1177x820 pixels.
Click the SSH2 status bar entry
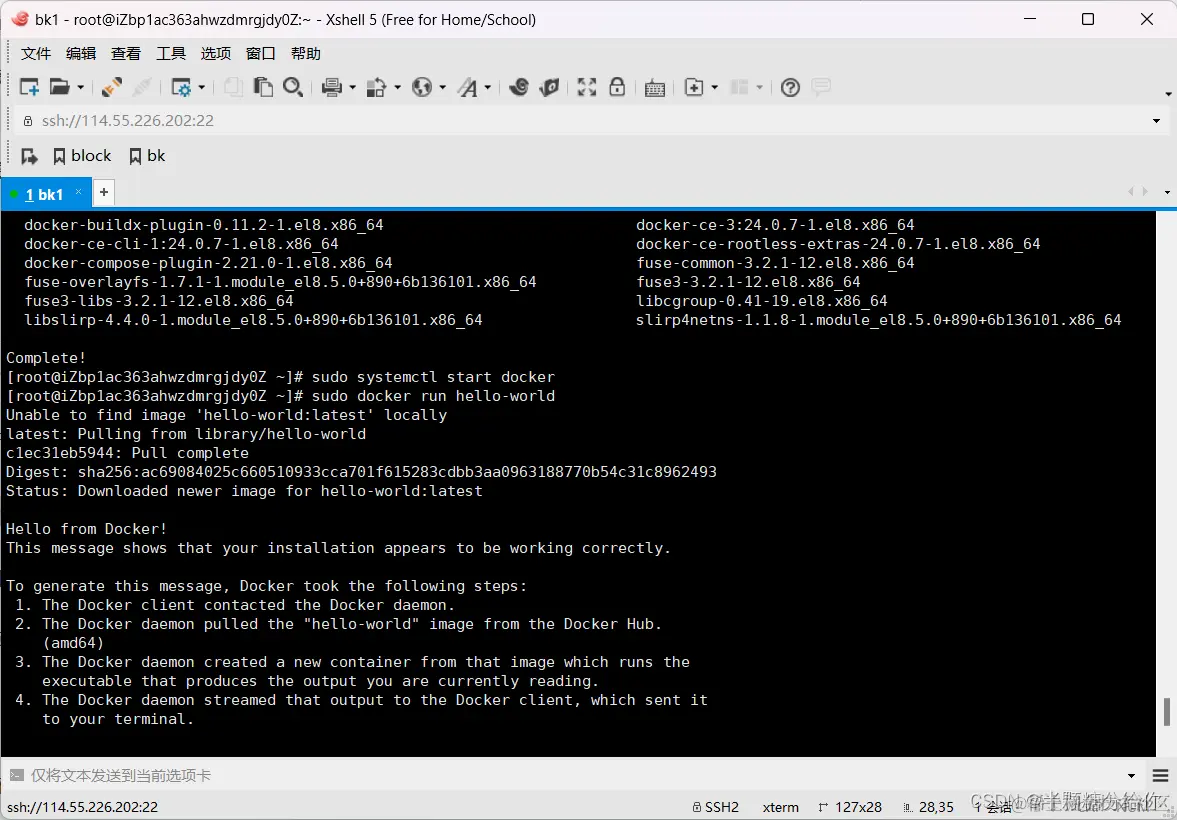[x=716, y=807]
